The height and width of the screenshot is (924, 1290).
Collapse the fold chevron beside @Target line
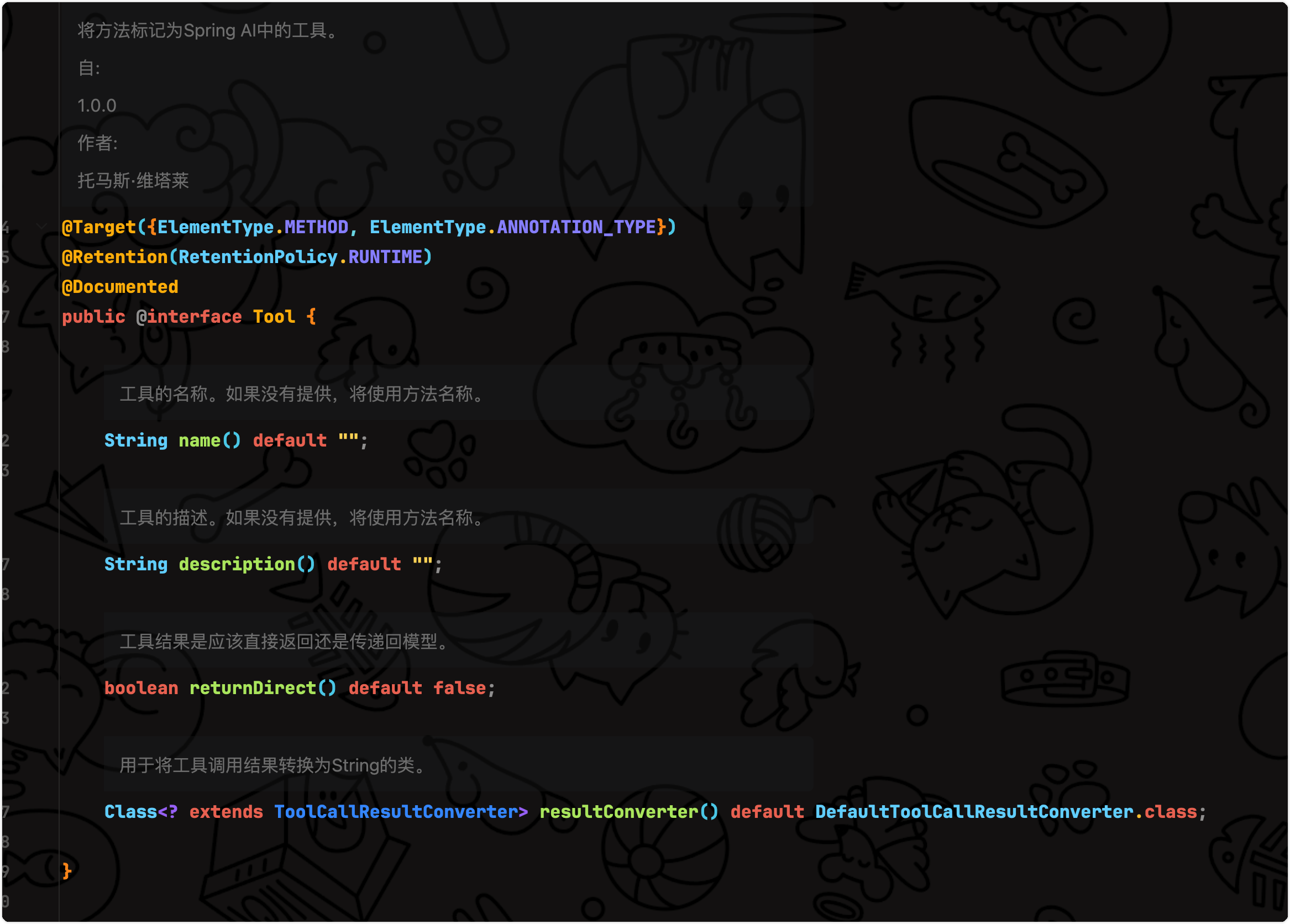click(x=41, y=227)
